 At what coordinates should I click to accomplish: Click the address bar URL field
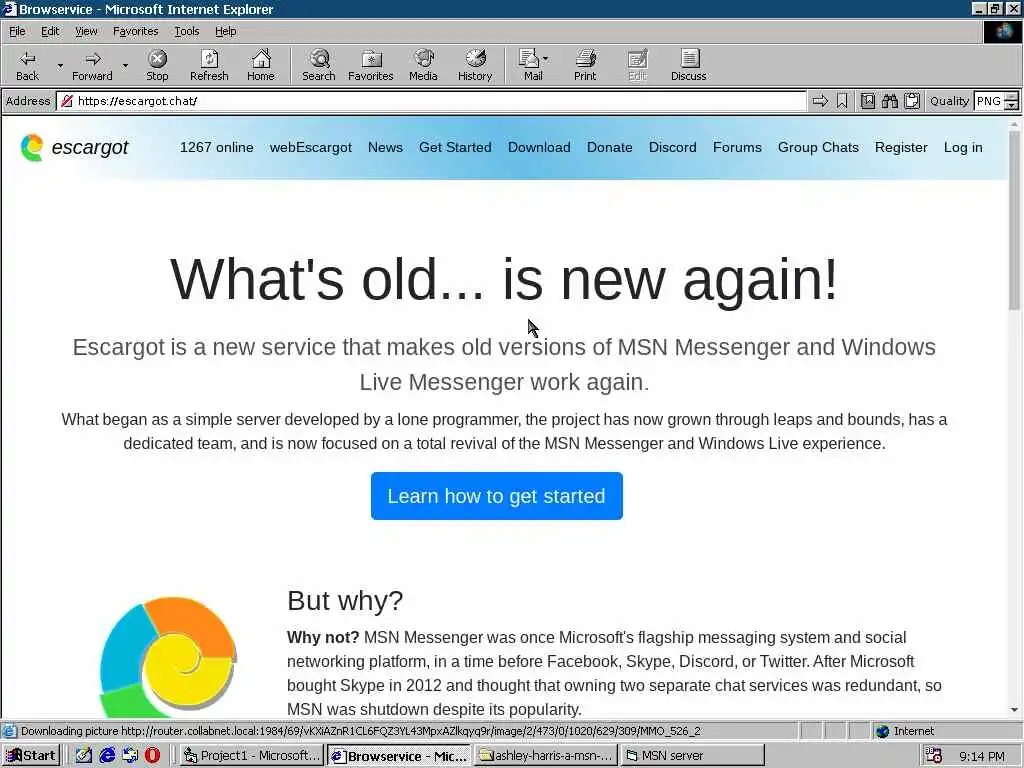pyautogui.click(x=431, y=101)
